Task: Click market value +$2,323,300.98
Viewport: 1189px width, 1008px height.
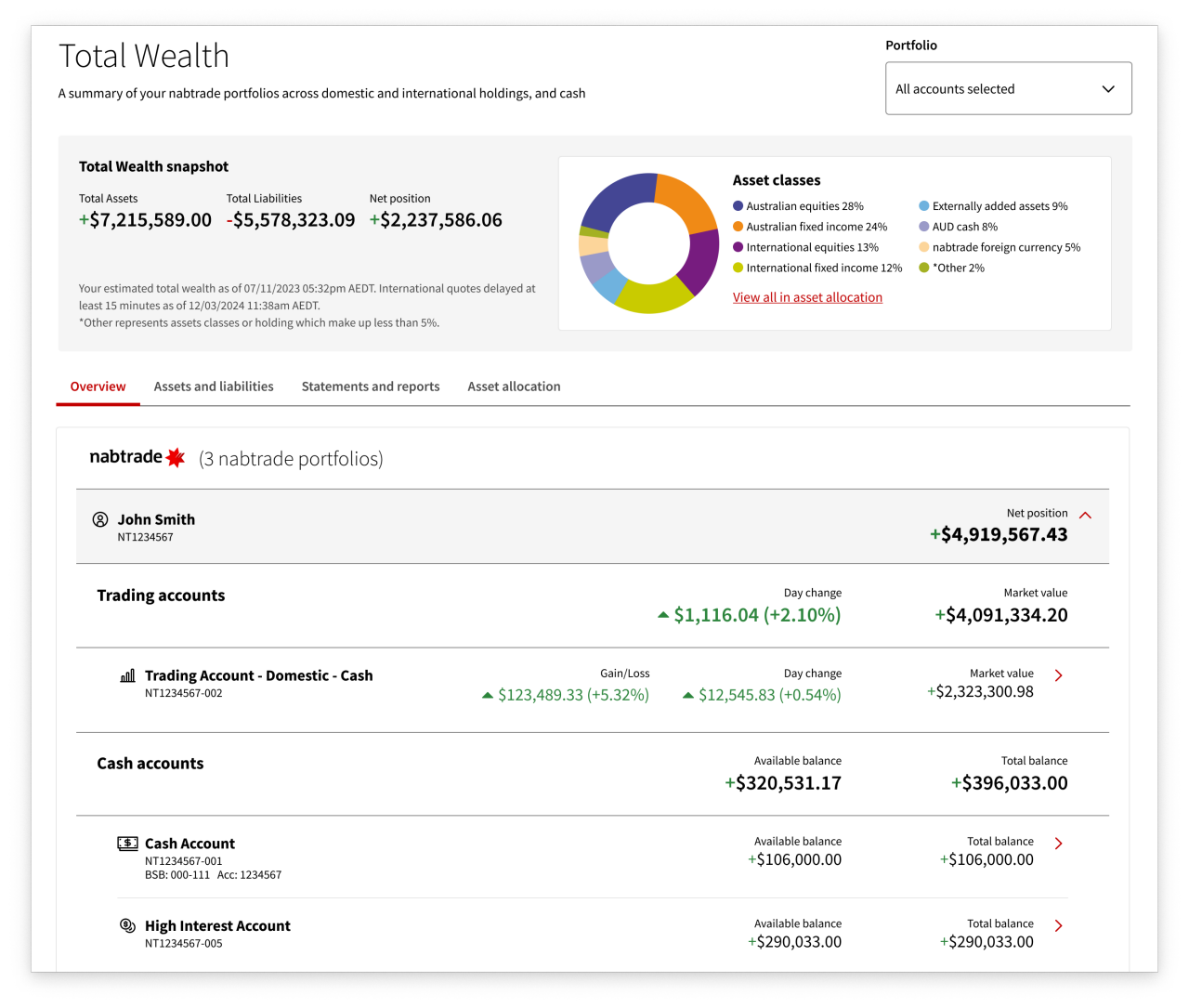Action: pyautogui.click(x=980, y=691)
